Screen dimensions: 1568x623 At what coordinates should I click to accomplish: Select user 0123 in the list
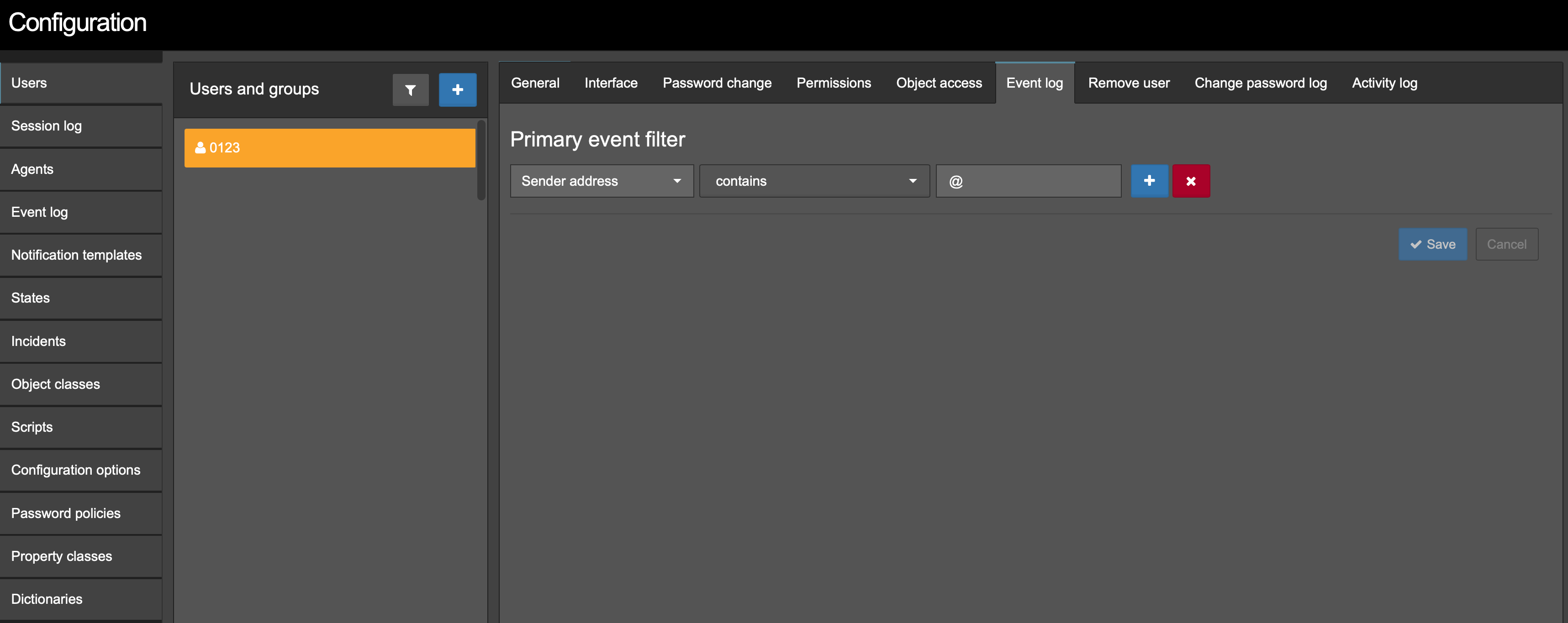(329, 148)
